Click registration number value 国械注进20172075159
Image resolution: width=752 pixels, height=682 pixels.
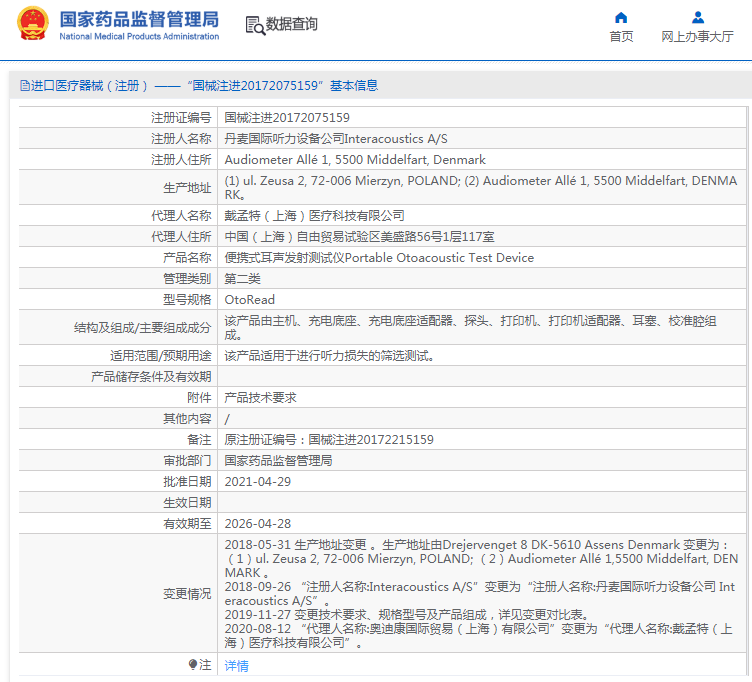[287, 118]
